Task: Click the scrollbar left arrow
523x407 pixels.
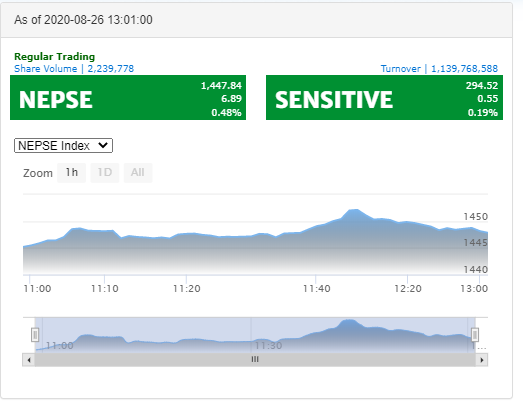Action: pos(29,360)
